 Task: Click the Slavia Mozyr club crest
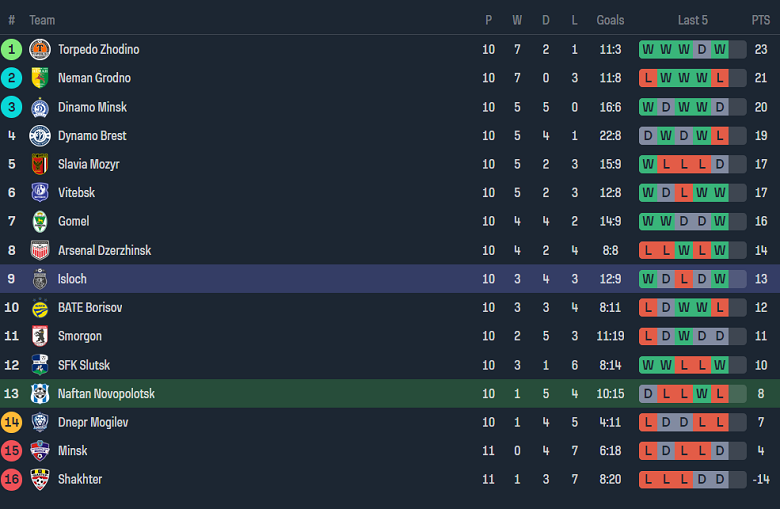click(40, 164)
